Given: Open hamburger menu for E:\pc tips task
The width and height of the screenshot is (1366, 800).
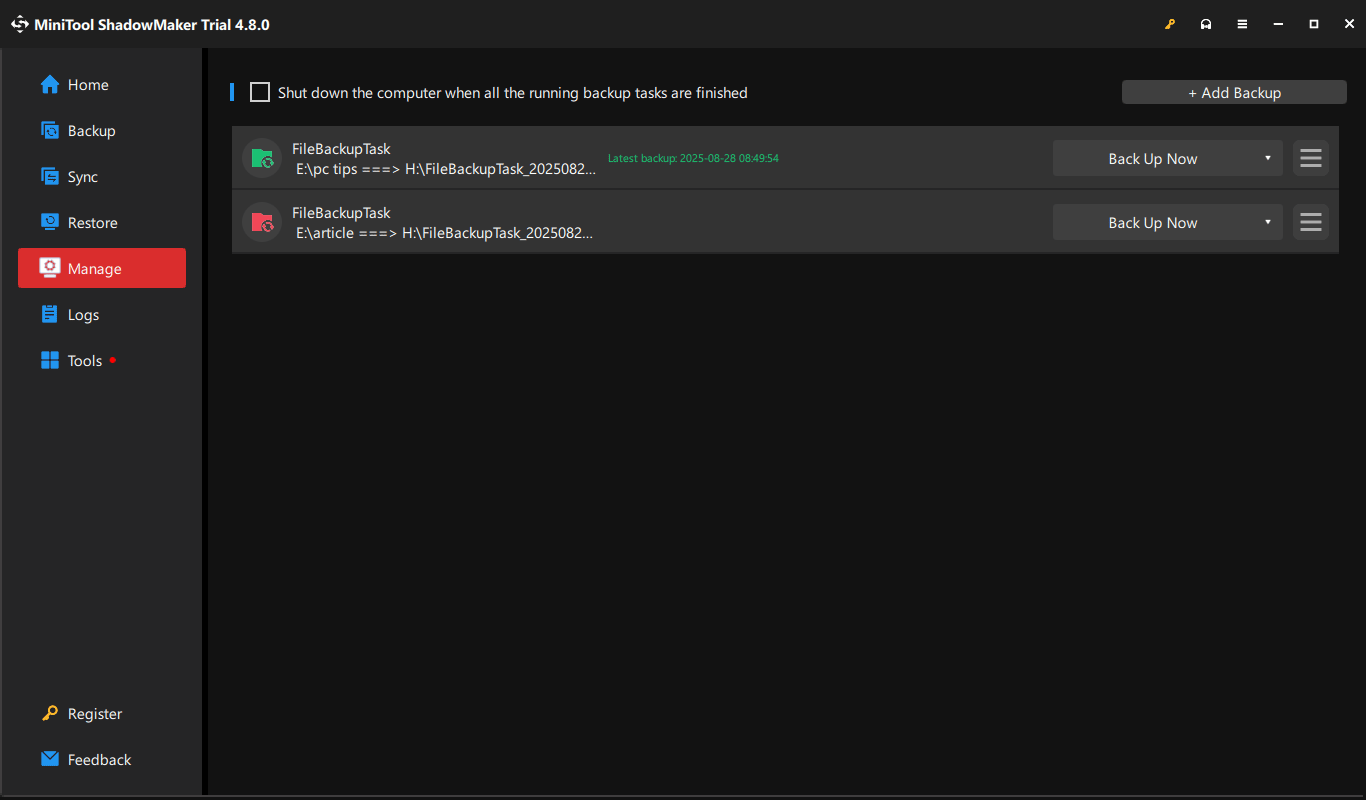Looking at the screenshot, I should [1311, 158].
